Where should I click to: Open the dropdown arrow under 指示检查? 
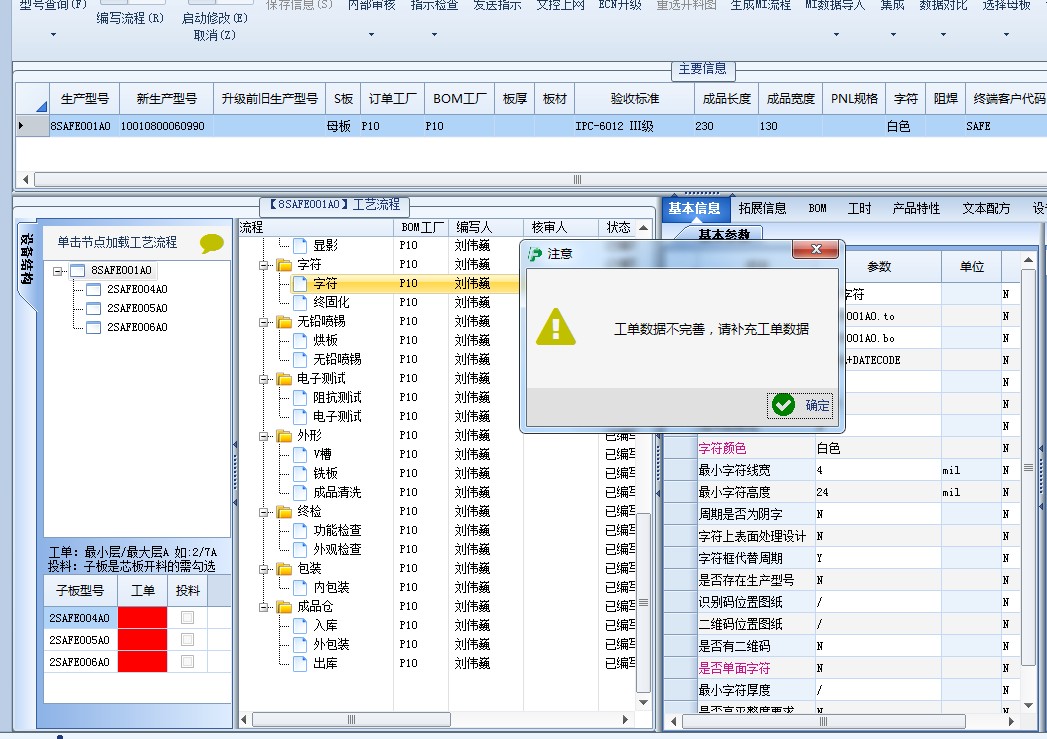pos(434,35)
